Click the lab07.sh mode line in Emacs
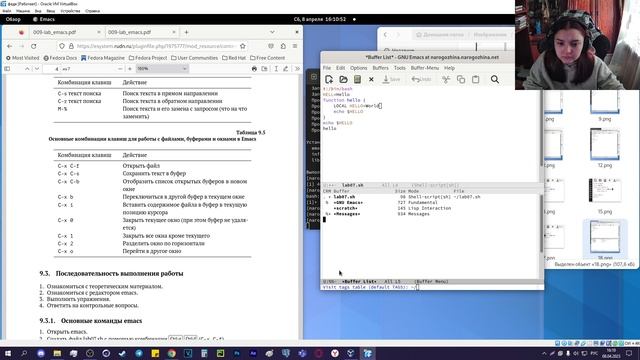 (x=432, y=185)
